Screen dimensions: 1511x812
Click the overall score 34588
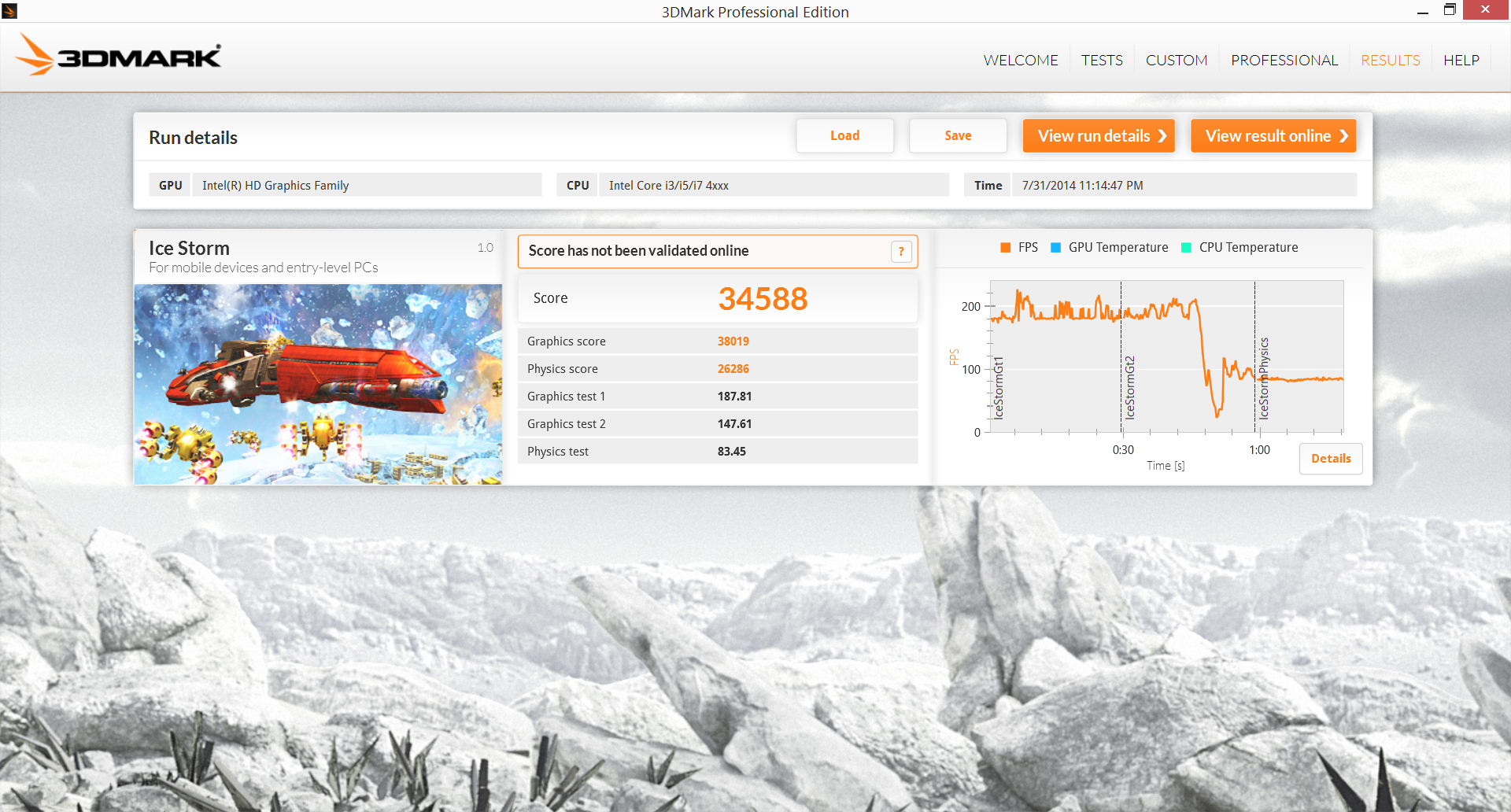[x=763, y=299]
